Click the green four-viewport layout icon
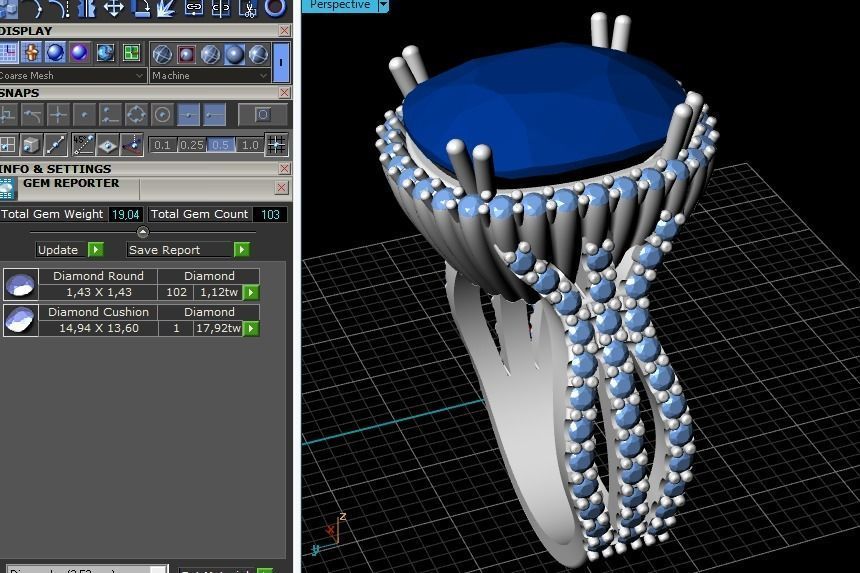Viewport: 860px width, 573px height. (132, 53)
